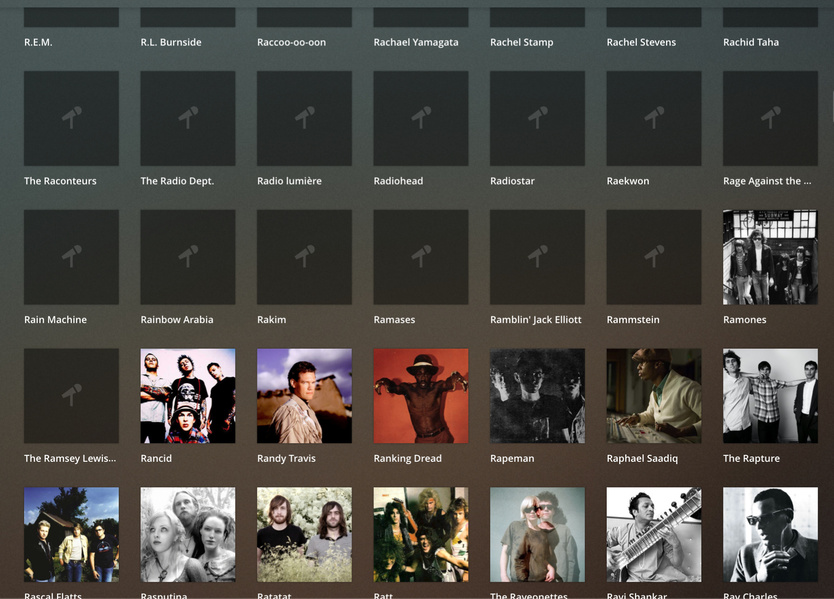Select the Raphael Saadiq name label
The width and height of the screenshot is (834, 599).
click(x=642, y=459)
